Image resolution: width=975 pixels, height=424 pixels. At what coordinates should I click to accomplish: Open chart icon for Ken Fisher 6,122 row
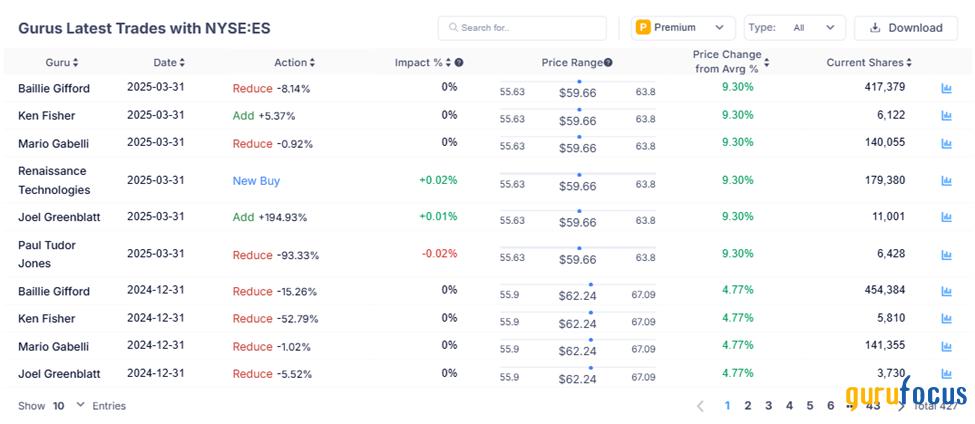point(946,116)
